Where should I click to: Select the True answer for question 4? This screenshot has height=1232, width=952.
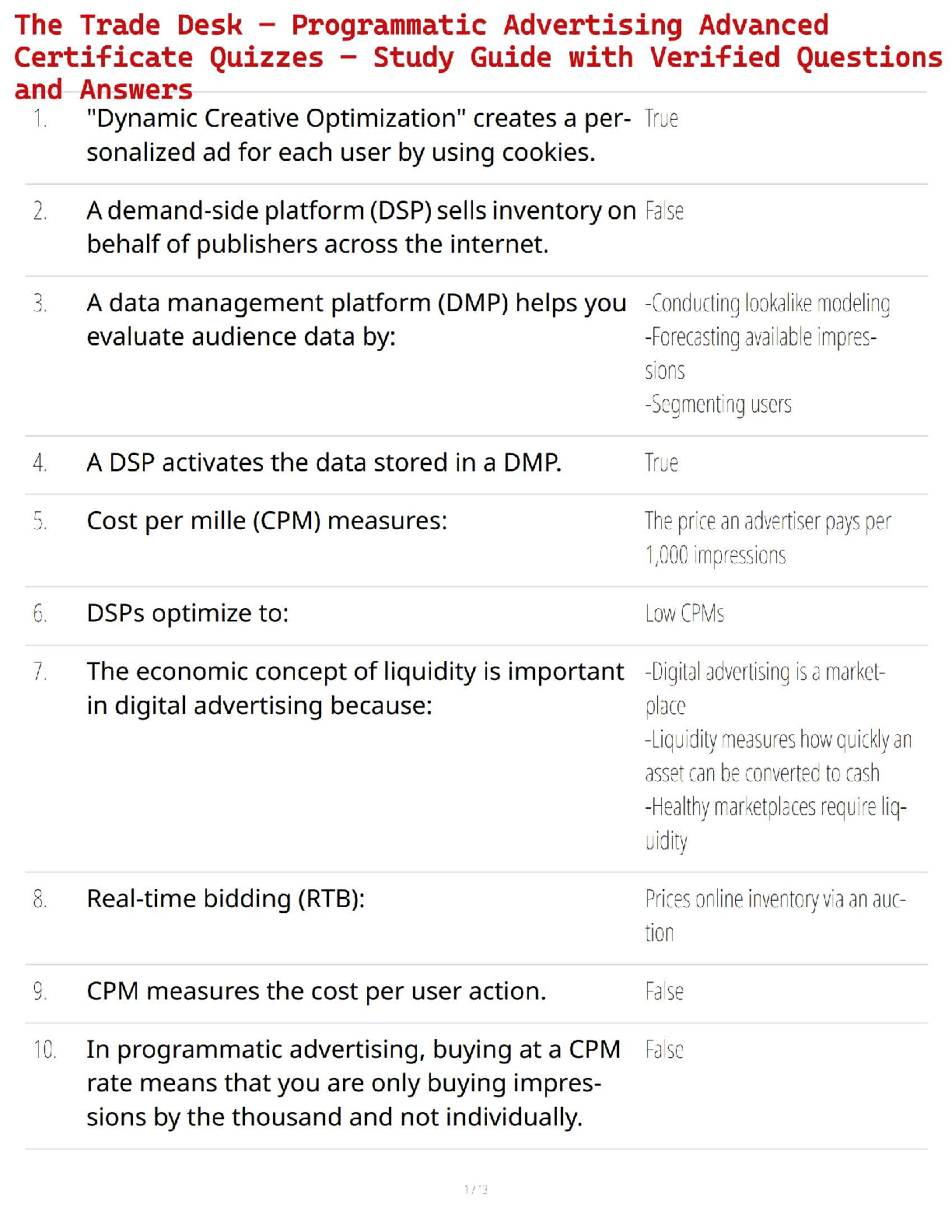tap(661, 464)
